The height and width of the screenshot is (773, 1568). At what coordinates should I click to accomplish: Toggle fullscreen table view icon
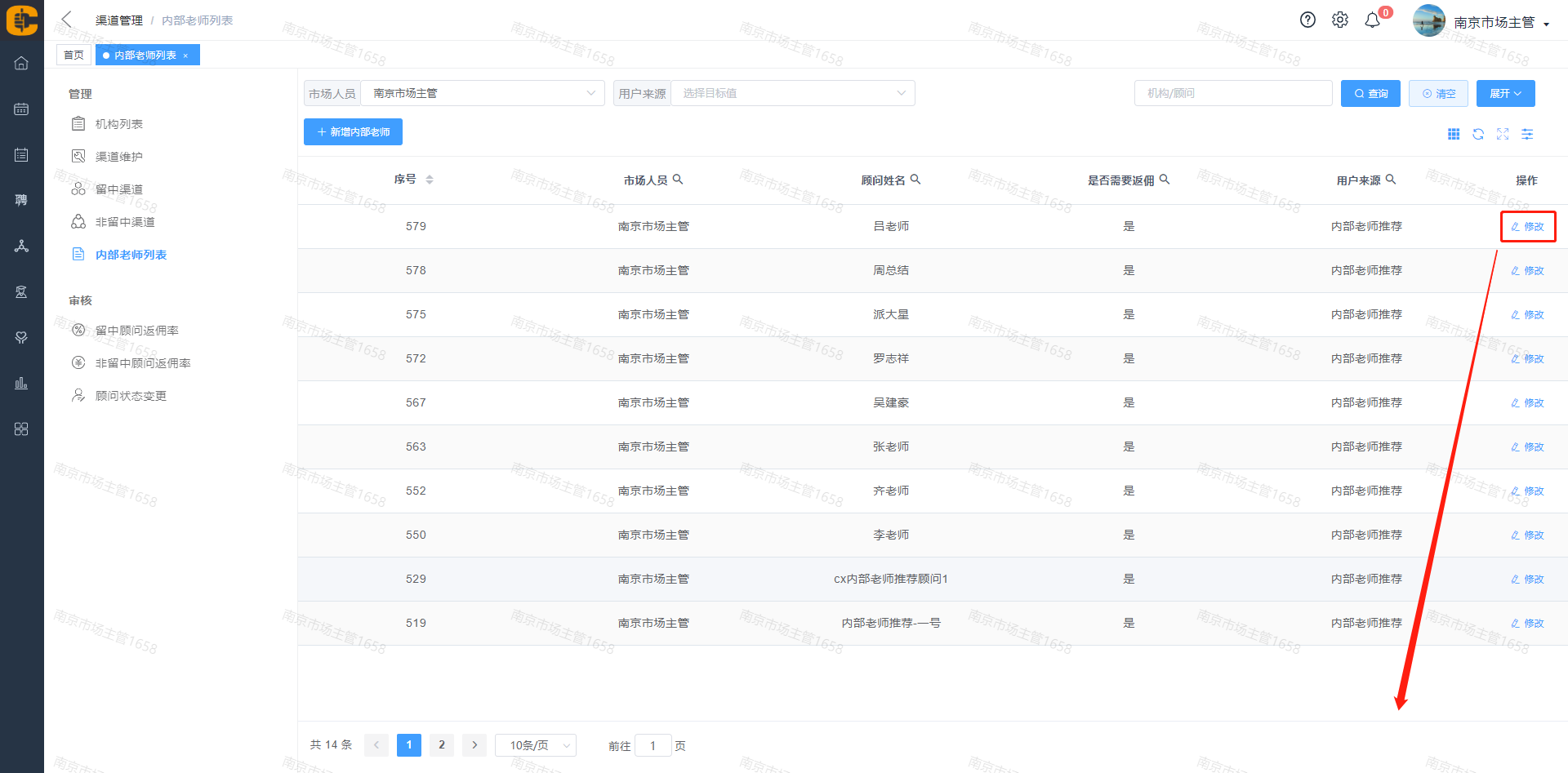1503,134
